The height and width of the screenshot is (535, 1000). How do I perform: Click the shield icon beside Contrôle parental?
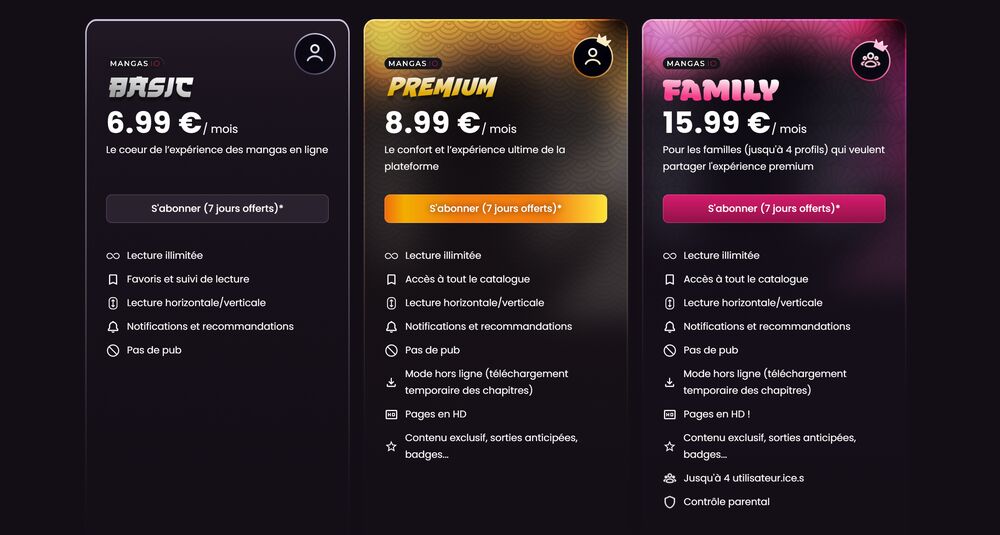(x=670, y=502)
